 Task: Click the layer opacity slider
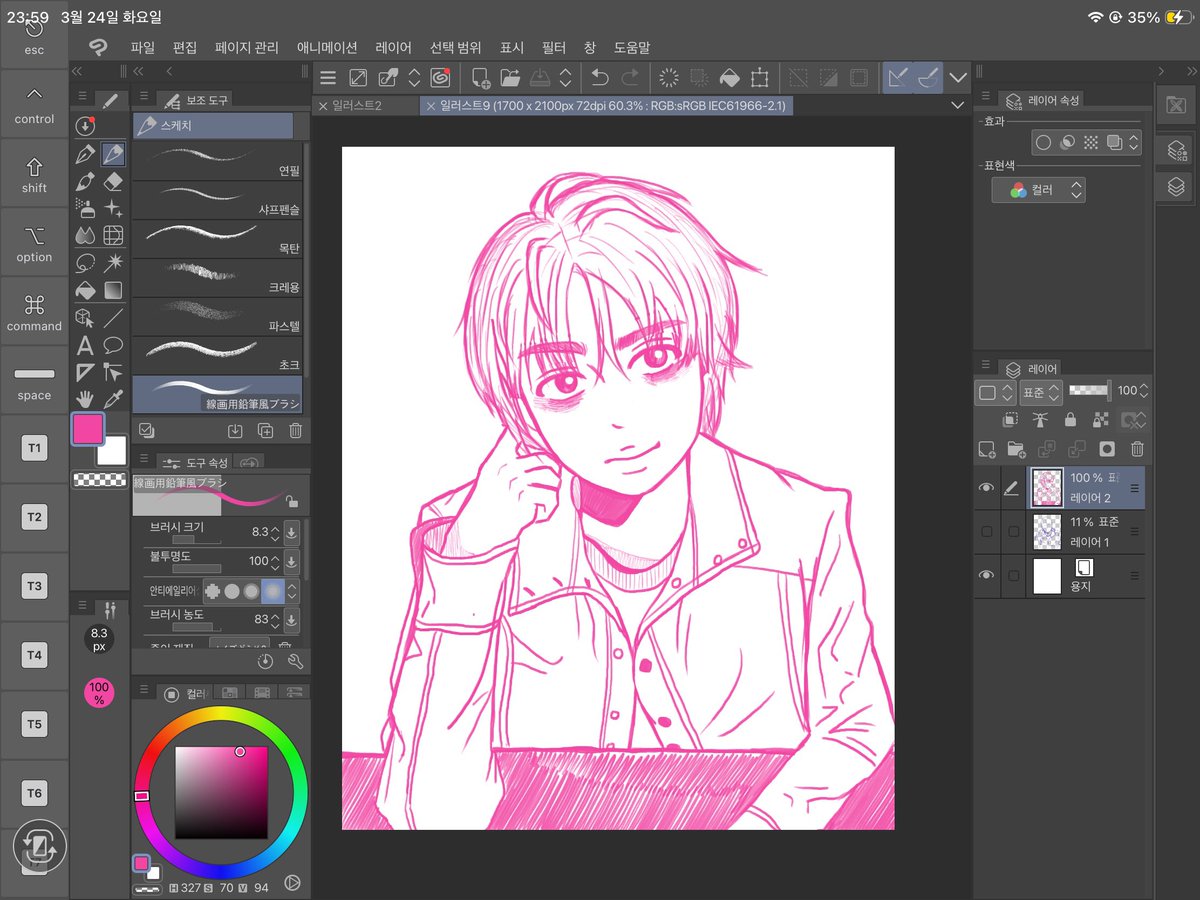pos(1089,390)
